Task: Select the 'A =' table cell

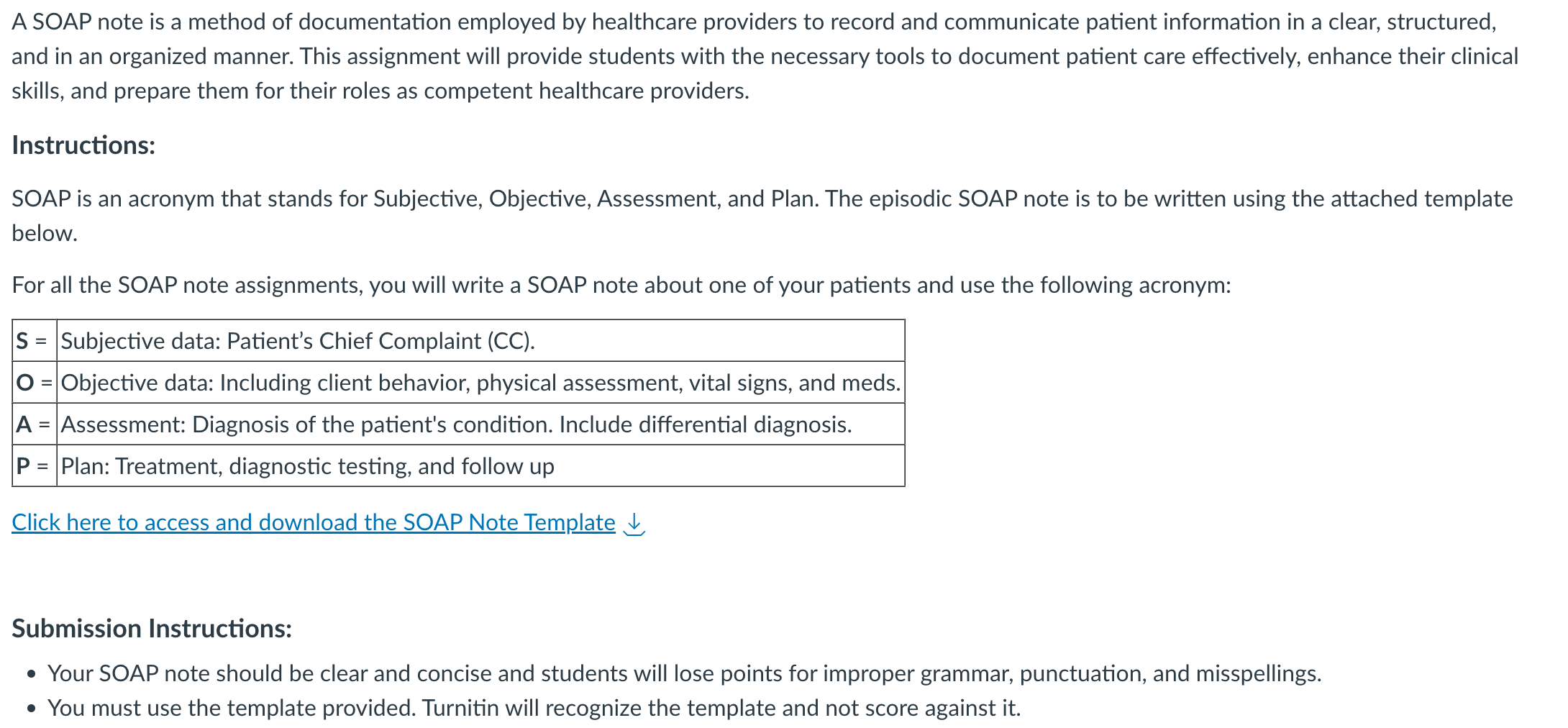Action: pyautogui.click(x=35, y=424)
